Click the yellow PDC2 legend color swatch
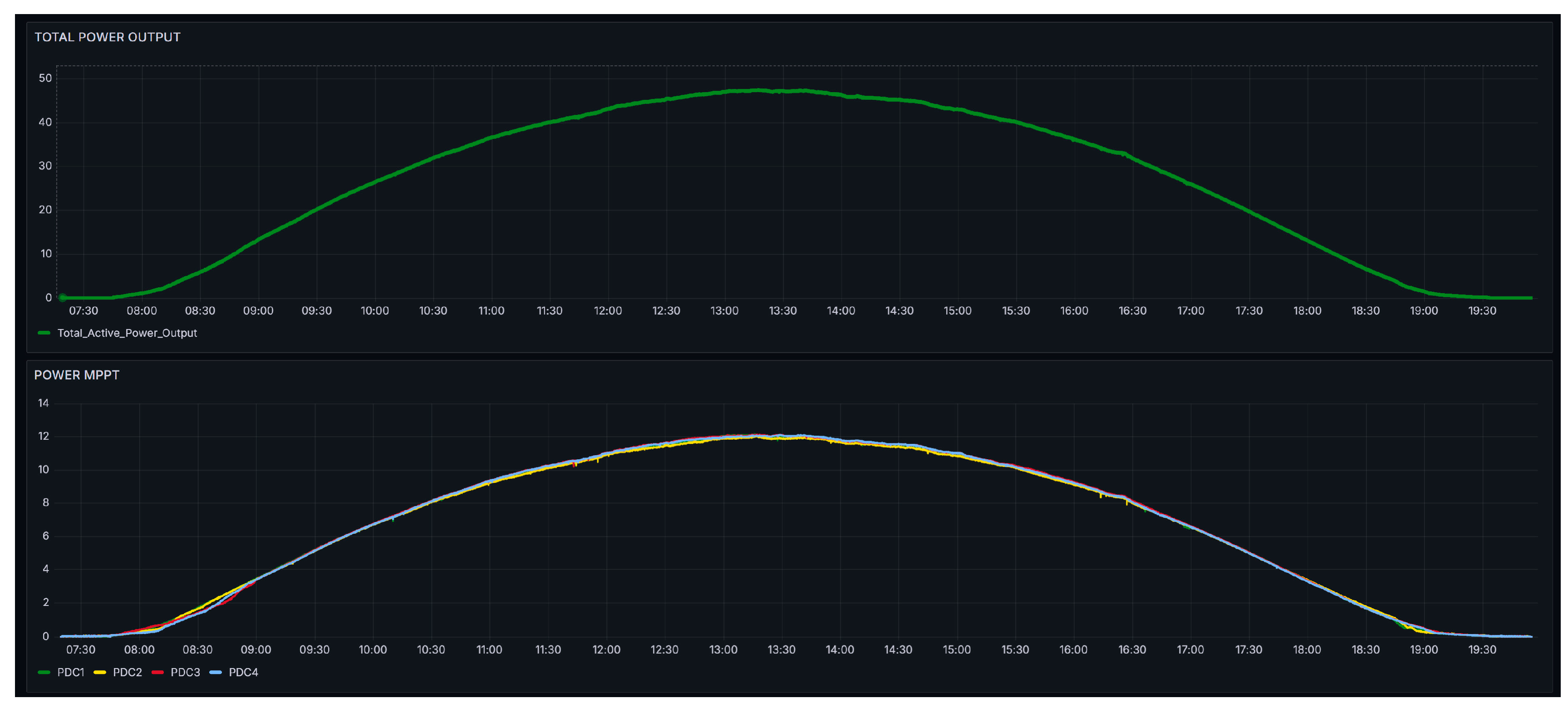The height and width of the screenshot is (713, 1568). tap(100, 672)
